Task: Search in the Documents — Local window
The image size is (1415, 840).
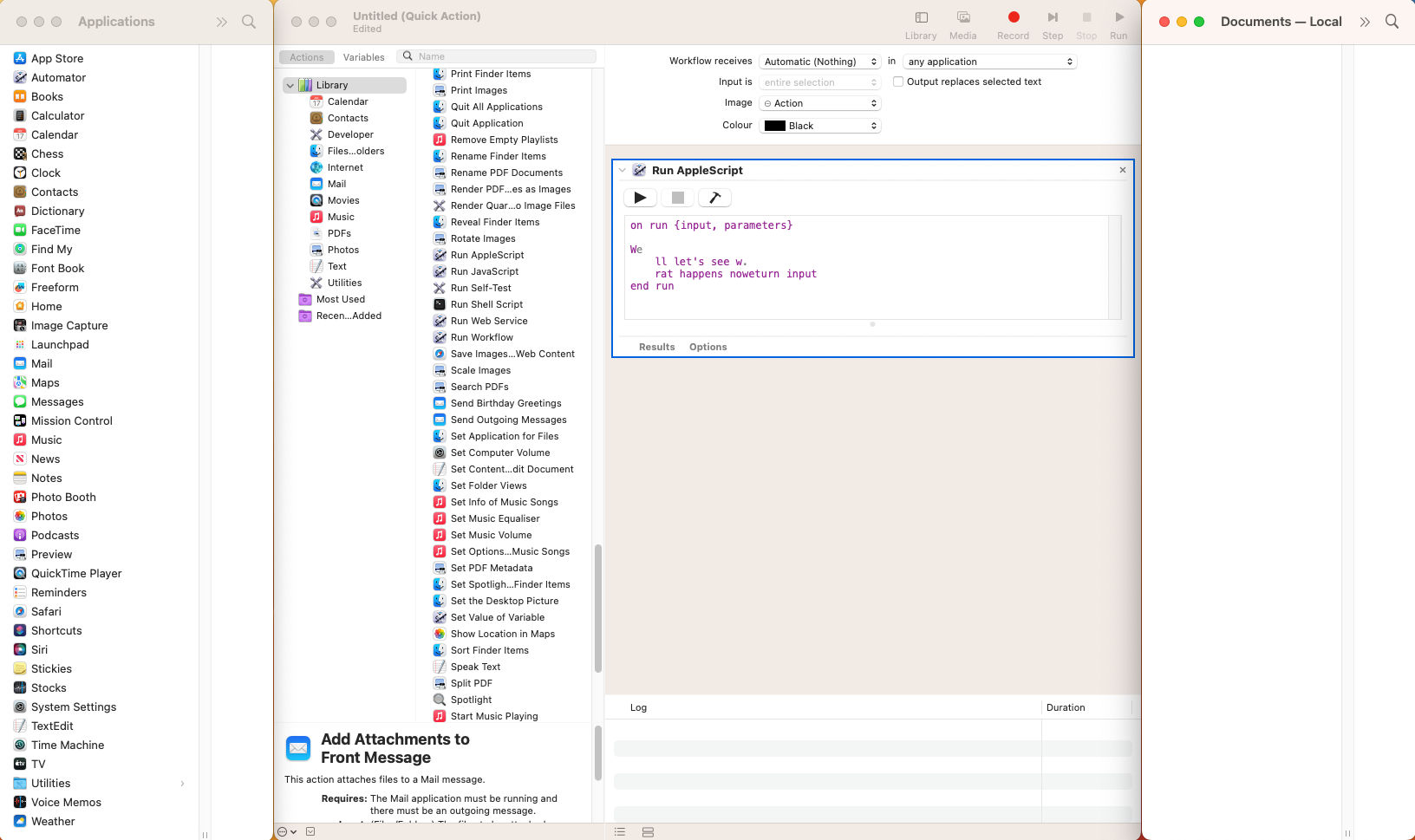Action: pos(1392,22)
